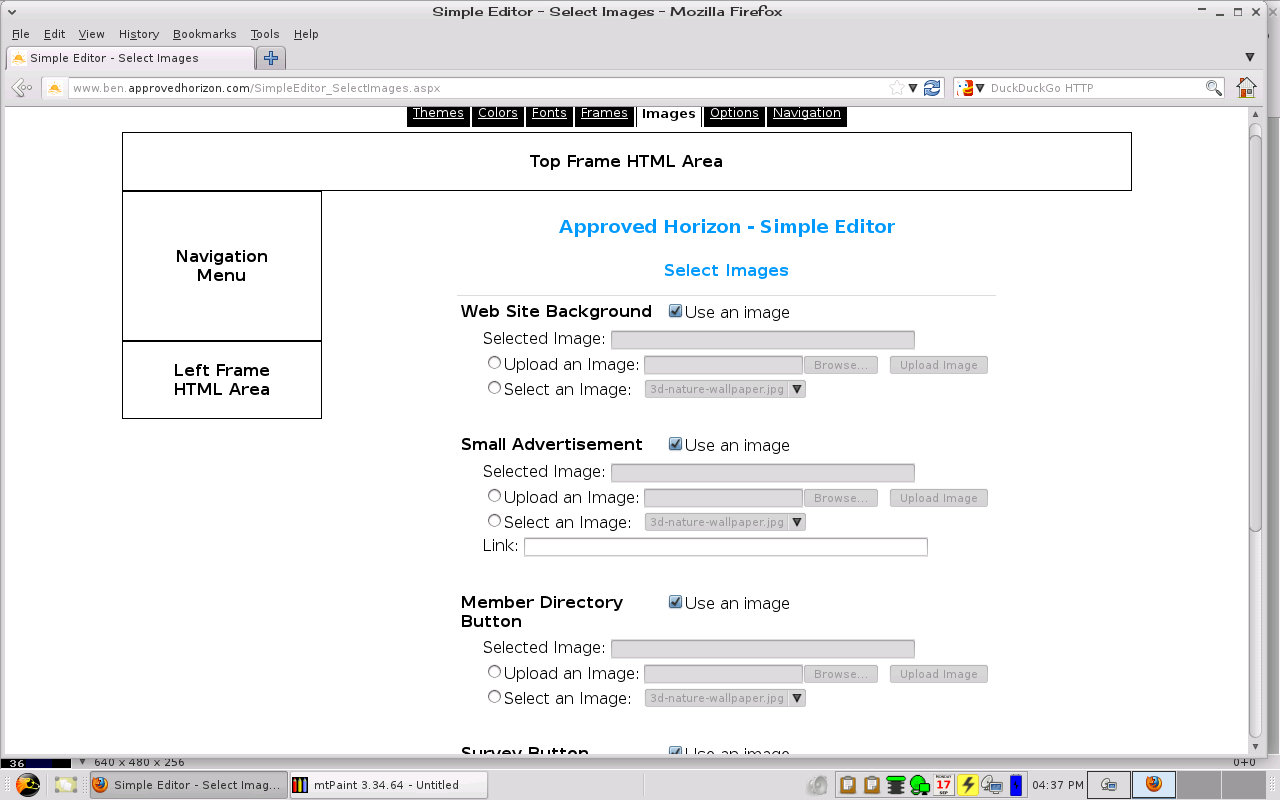Select 'Select an Image' radio under Member Directory Button
The image size is (1280, 800).
(x=494, y=697)
